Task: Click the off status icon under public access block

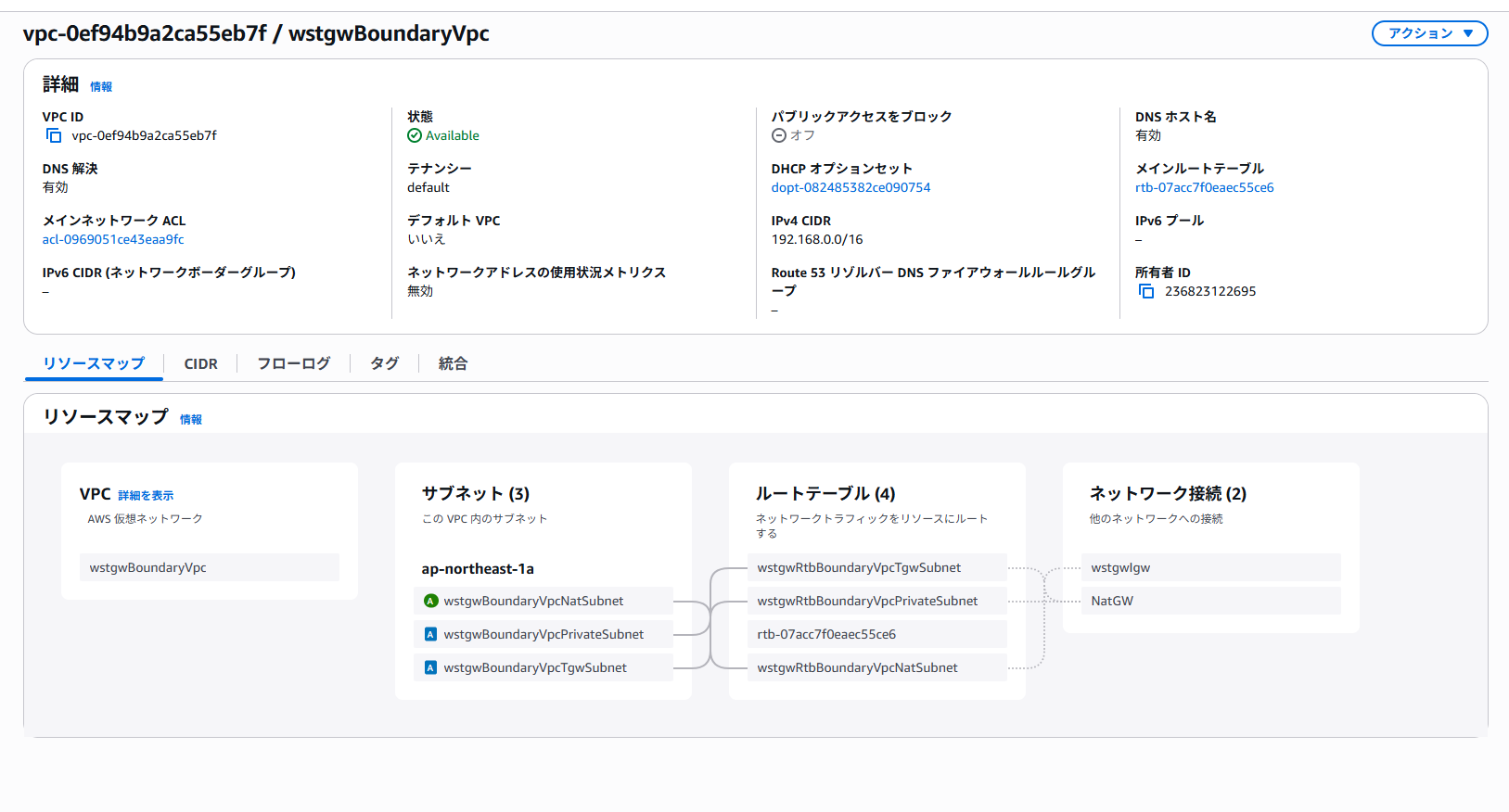Action: [779, 135]
